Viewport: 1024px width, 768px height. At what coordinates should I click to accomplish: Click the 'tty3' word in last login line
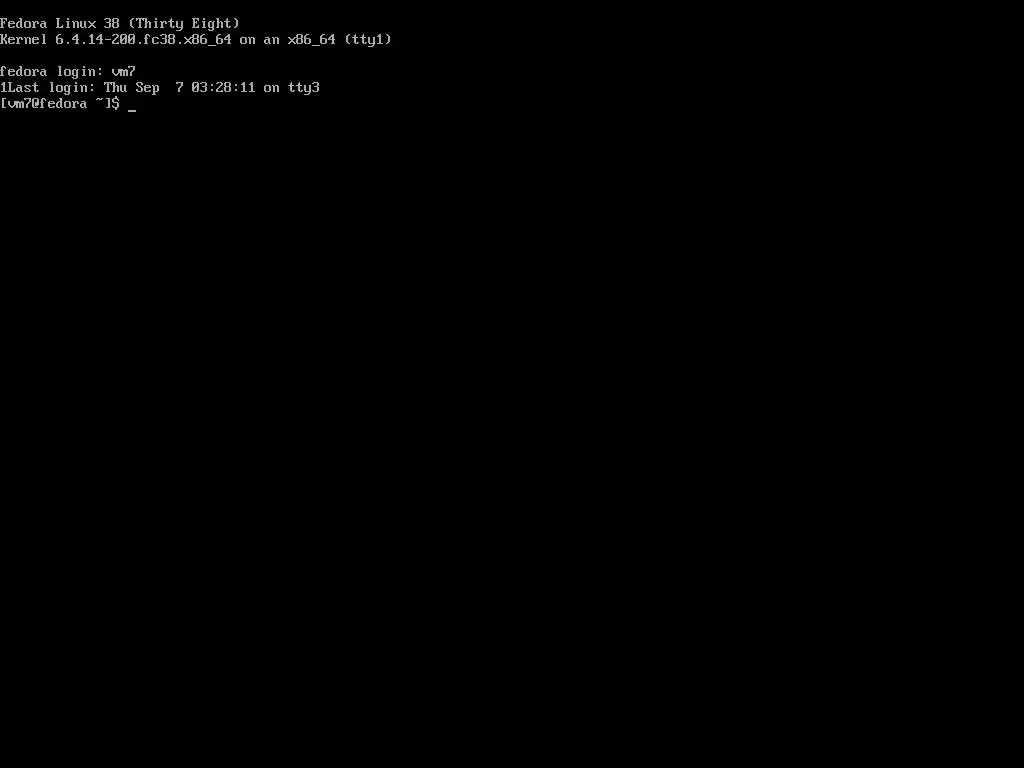(304, 88)
